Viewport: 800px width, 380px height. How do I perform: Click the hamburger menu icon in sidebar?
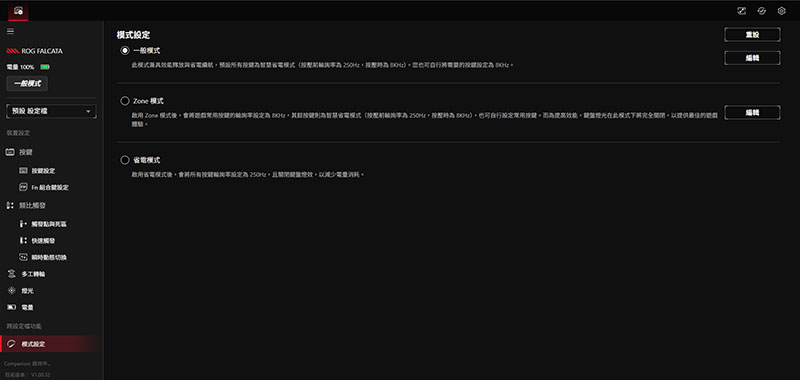tap(10, 31)
